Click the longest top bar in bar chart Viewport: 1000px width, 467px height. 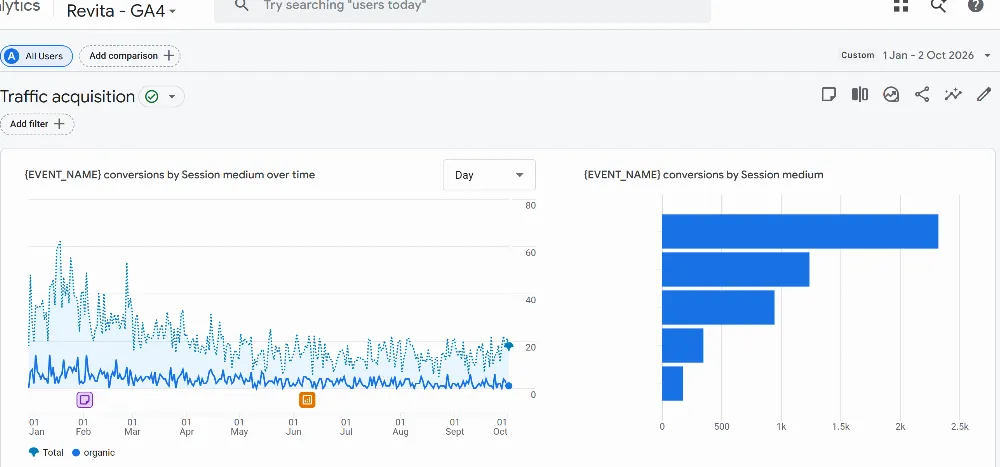click(800, 231)
